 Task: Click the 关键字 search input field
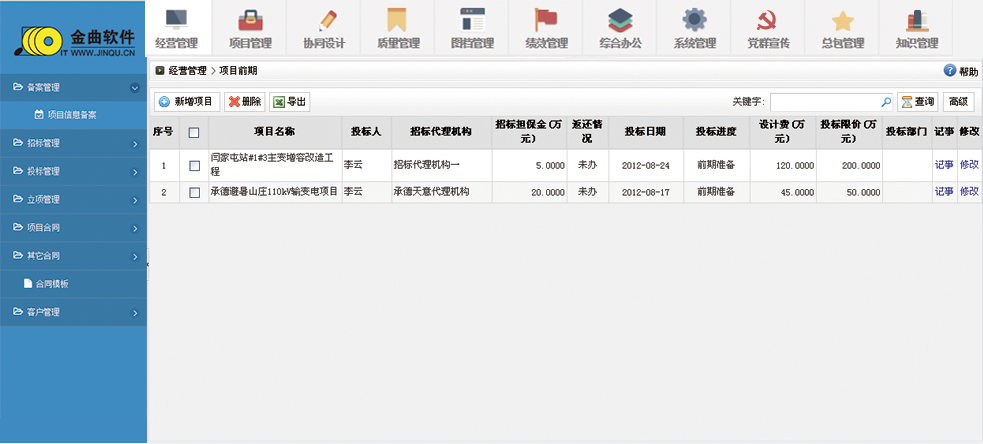tap(824, 102)
